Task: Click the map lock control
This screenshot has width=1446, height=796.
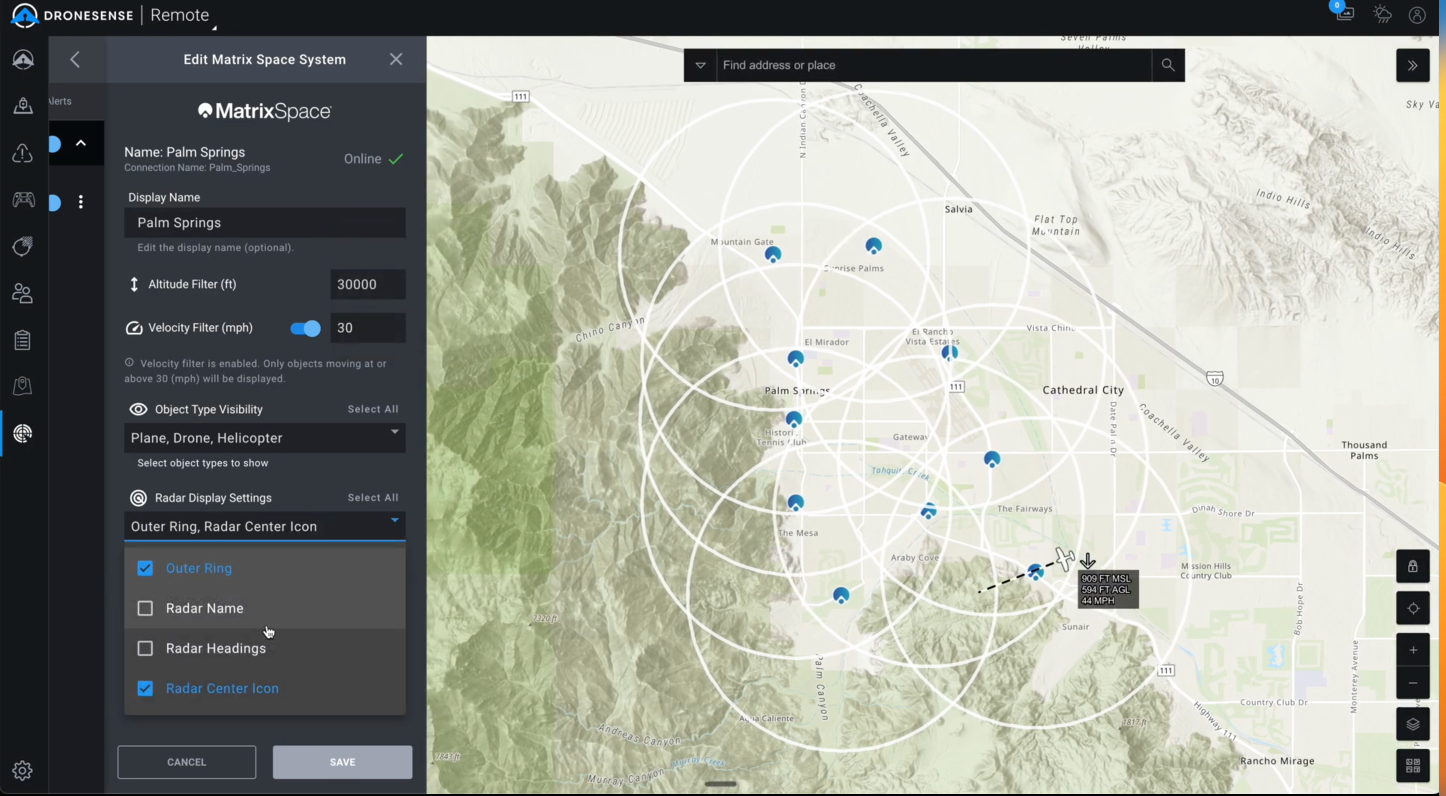Action: (x=1413, y=566)
